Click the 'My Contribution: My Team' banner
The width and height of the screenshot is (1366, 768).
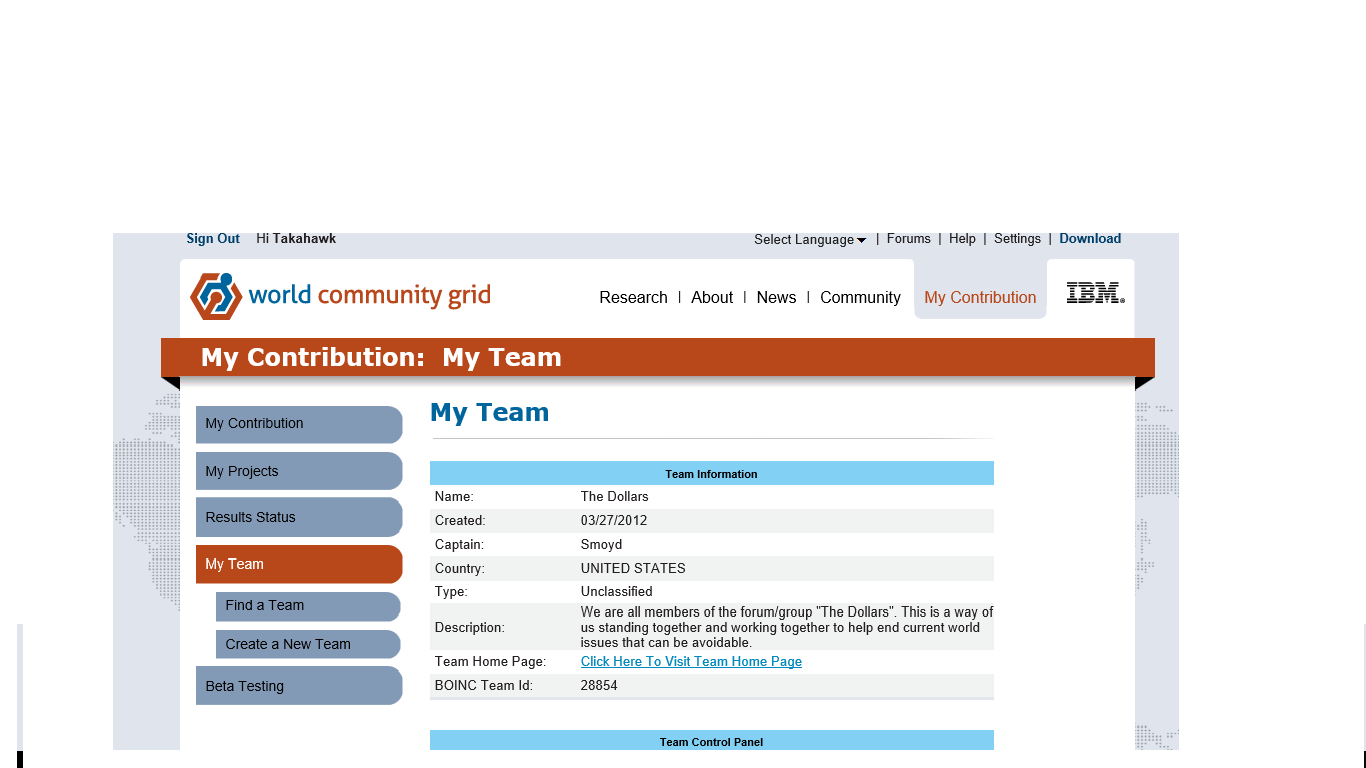[x=658, y=357]
